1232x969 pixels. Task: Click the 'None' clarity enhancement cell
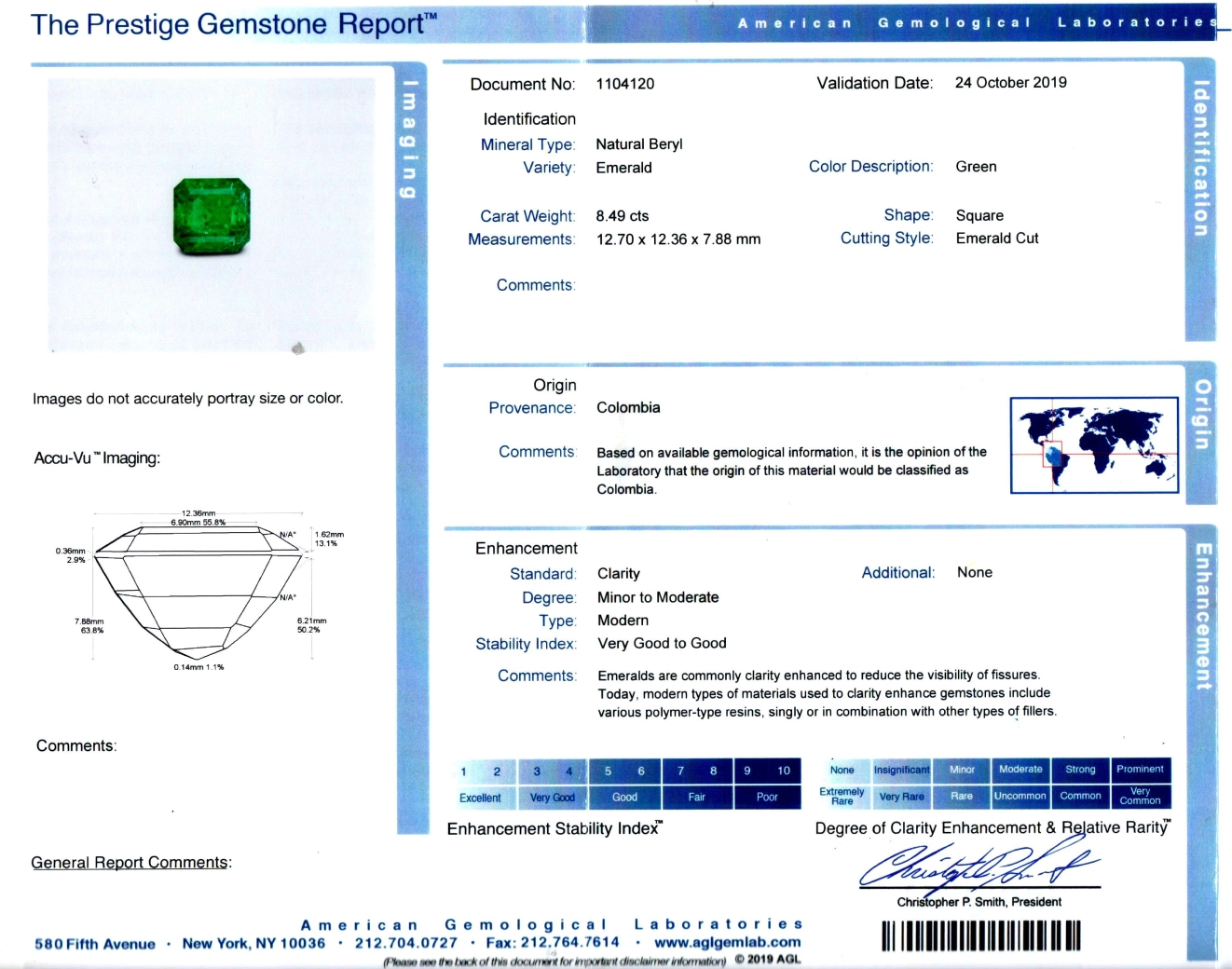[x=842, y=770]
